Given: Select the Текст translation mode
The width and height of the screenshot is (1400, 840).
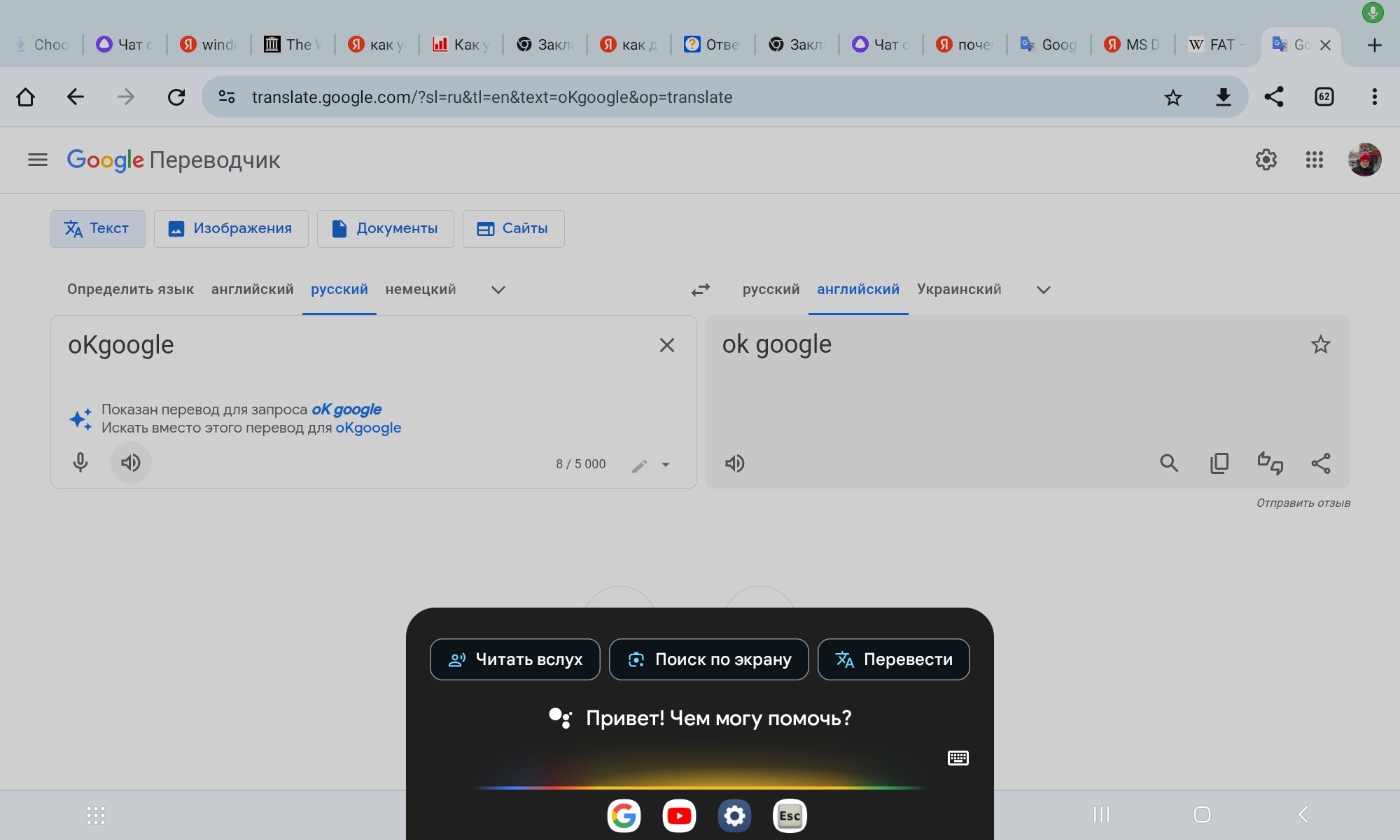Looking at the screenshot, I should 98,228.
